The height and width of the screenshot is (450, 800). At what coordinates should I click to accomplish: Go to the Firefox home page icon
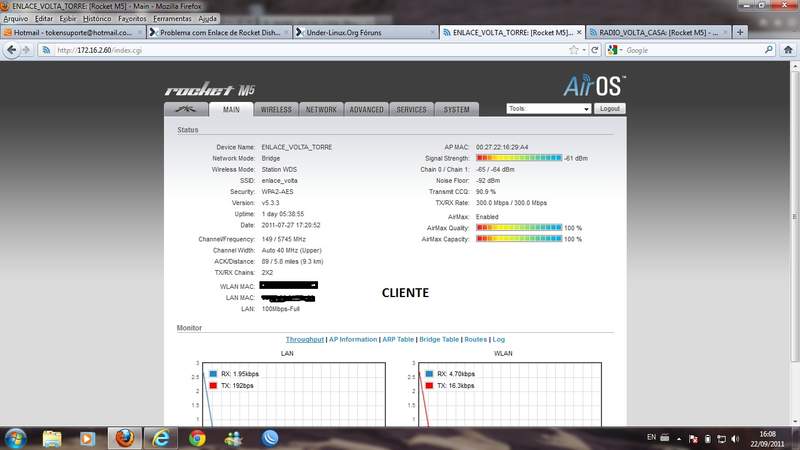pos(788,50)
